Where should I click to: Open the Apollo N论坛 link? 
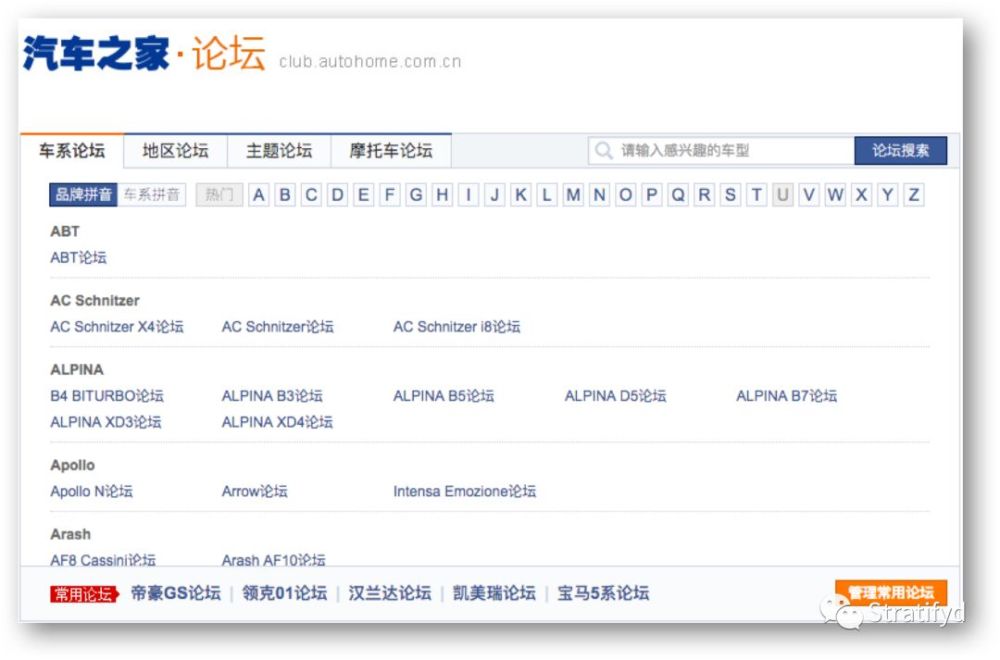click(x=91, y=492)
